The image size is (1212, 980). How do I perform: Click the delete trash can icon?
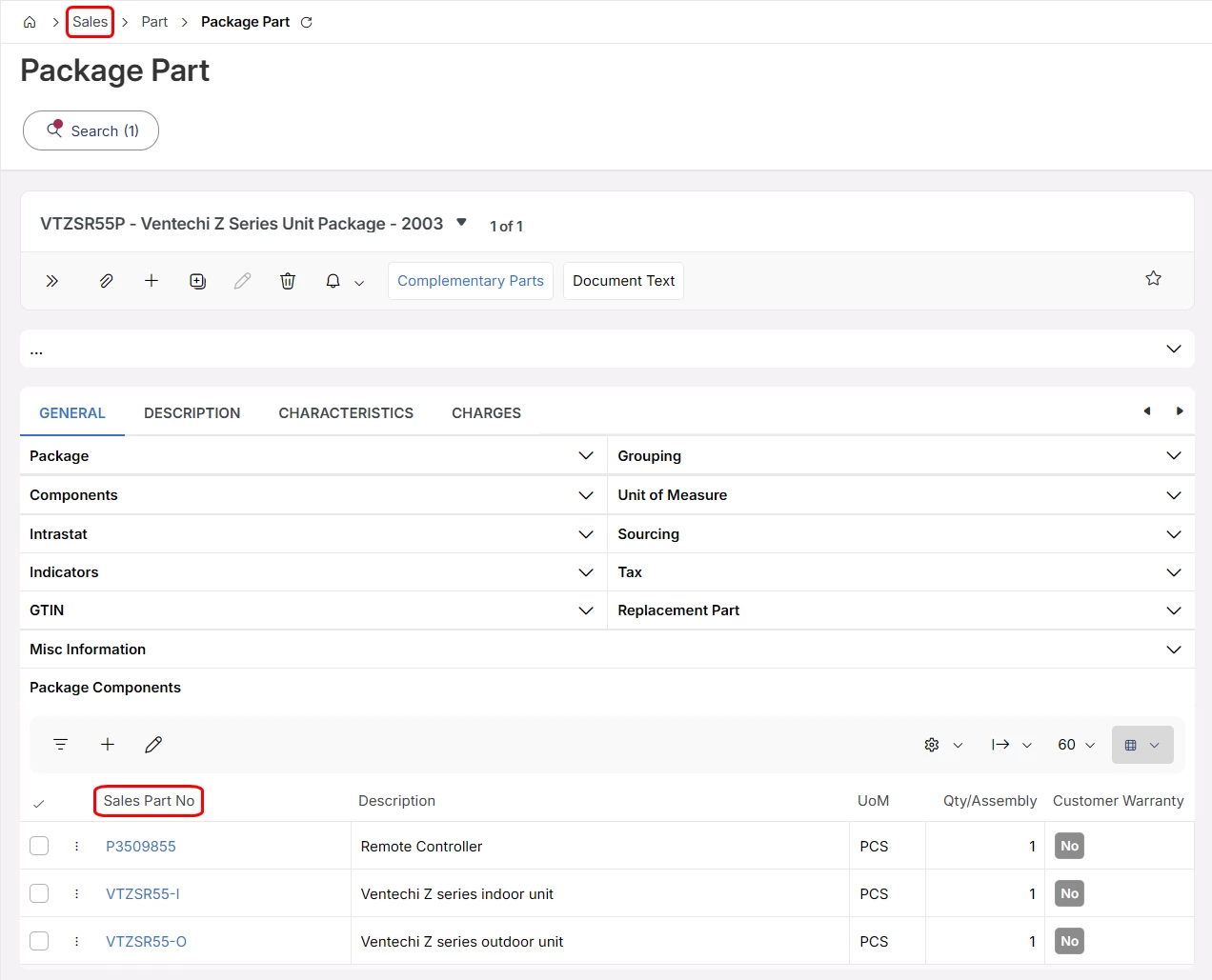pos(288,281)
